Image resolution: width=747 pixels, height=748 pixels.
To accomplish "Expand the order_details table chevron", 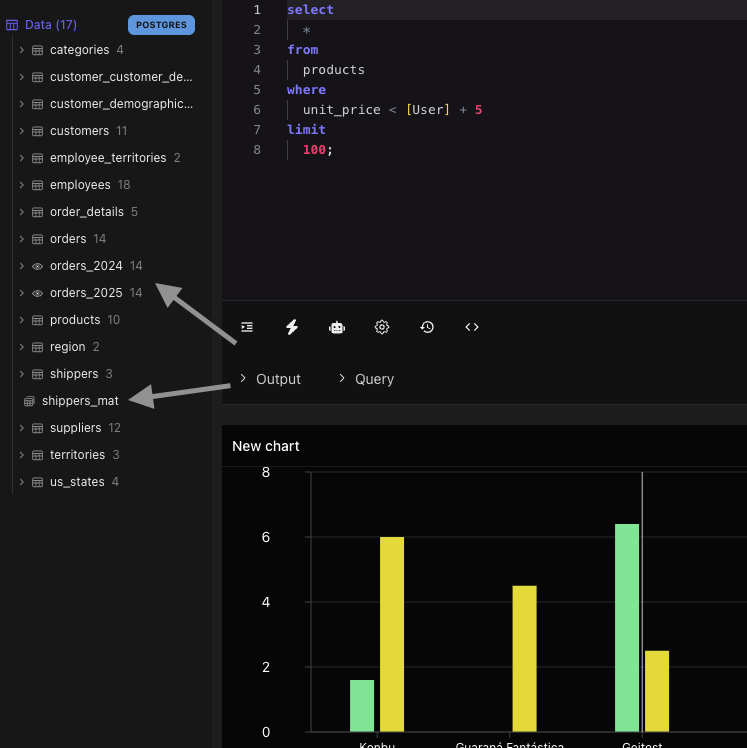I will (x=21, y=212).
